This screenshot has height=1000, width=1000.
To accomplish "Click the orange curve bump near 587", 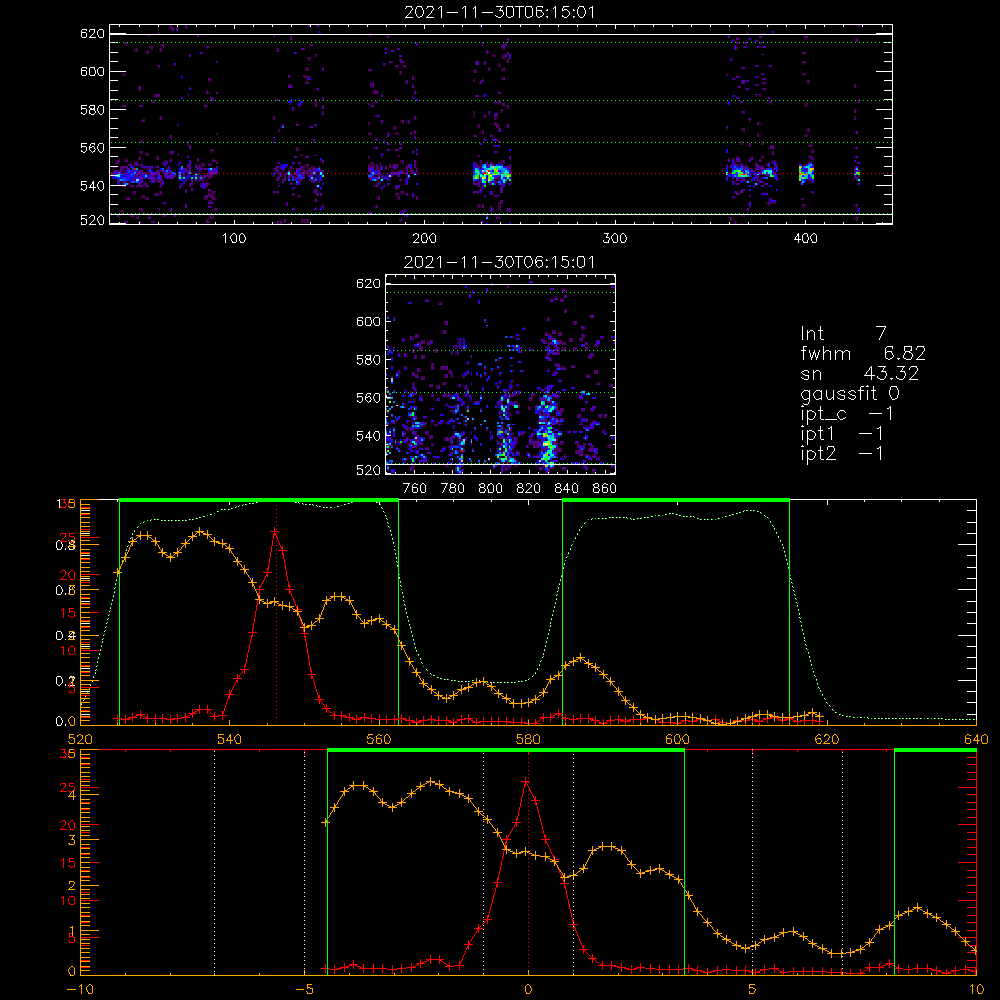I will [580, 658].
